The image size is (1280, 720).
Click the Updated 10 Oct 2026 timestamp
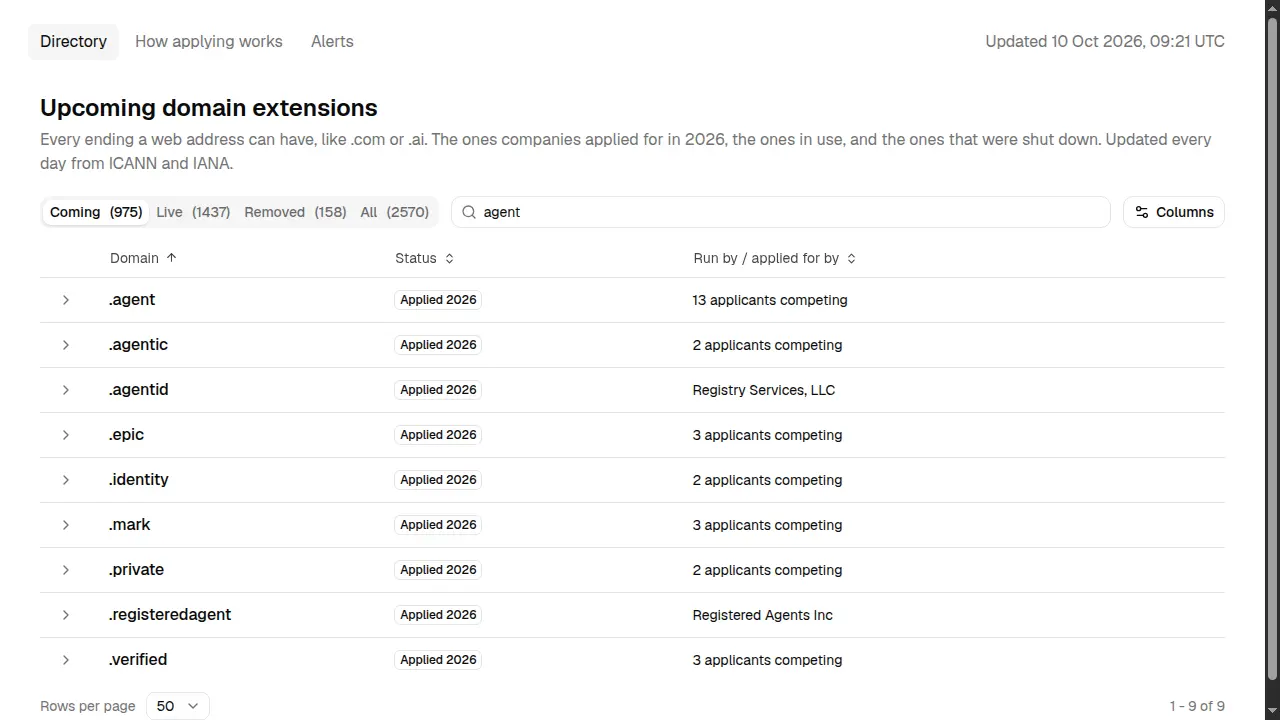pyautogui.click(x=1105, y=42)
